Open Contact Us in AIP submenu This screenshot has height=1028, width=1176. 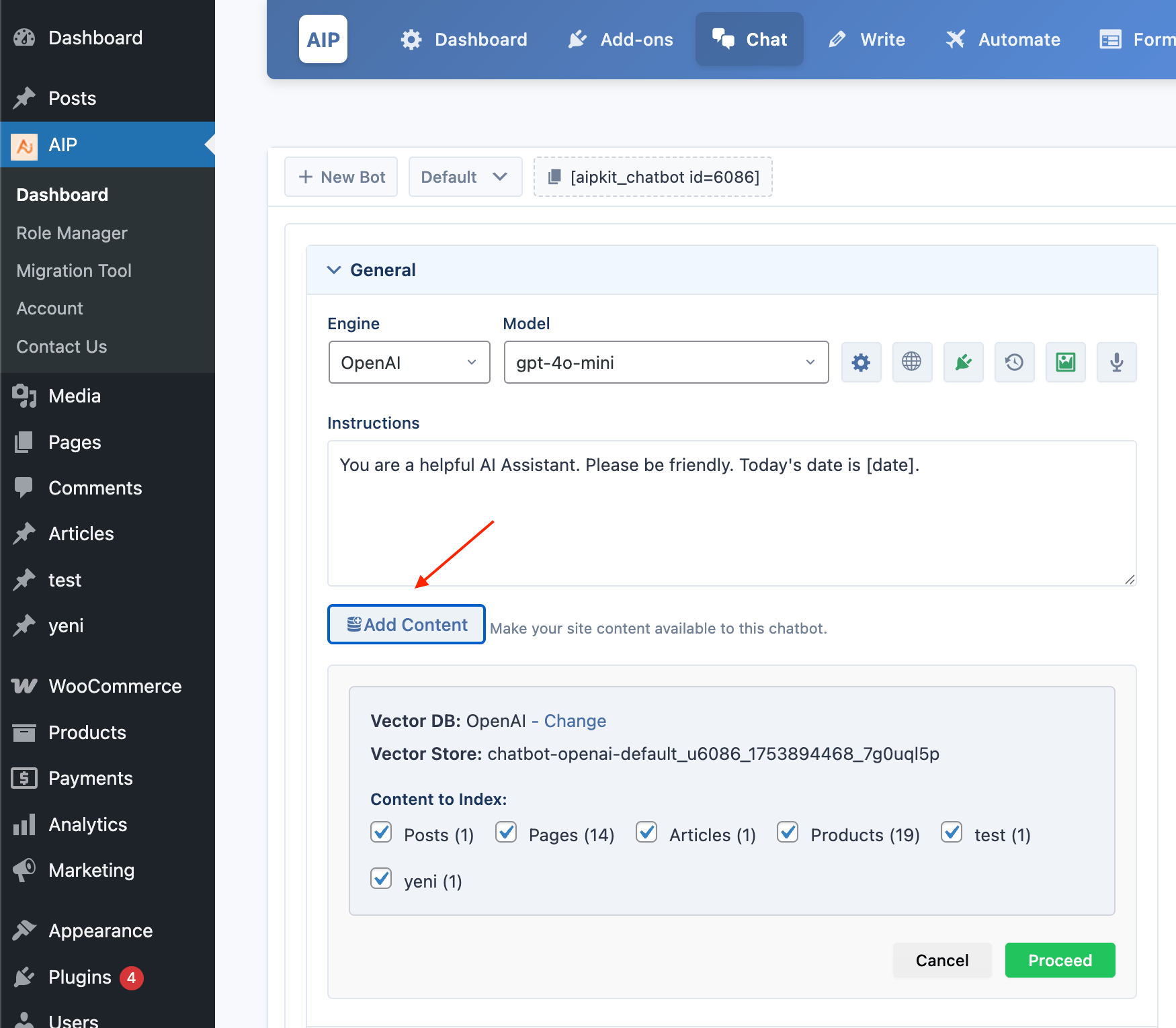coord(62,347)
